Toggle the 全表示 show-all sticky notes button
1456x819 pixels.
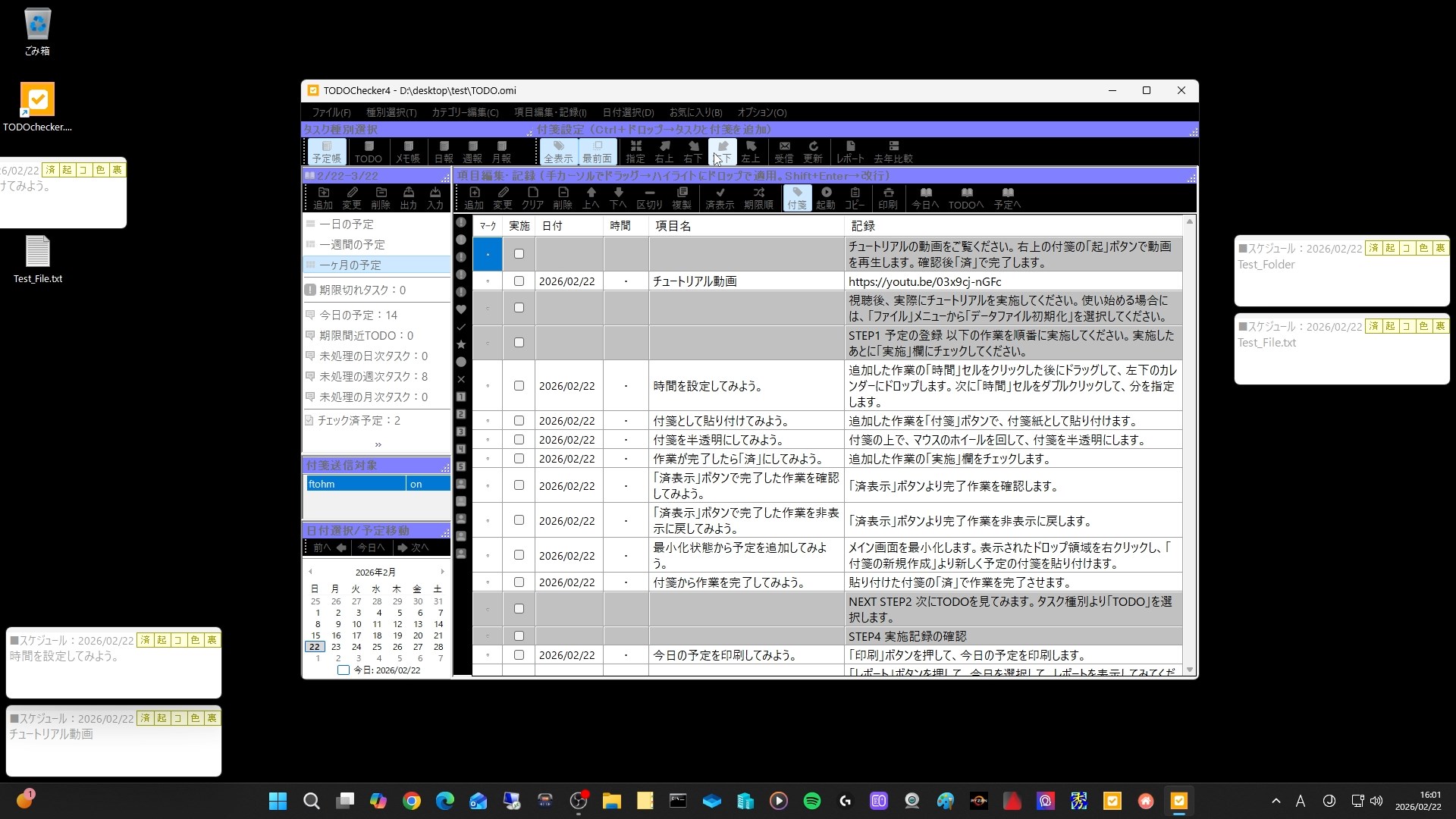coord(558,151)
